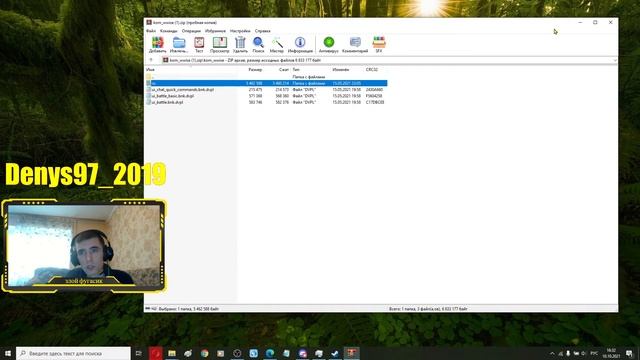Select the ui_battle.bnk.dvpl file
640x360 pixels.
point(266,102)
